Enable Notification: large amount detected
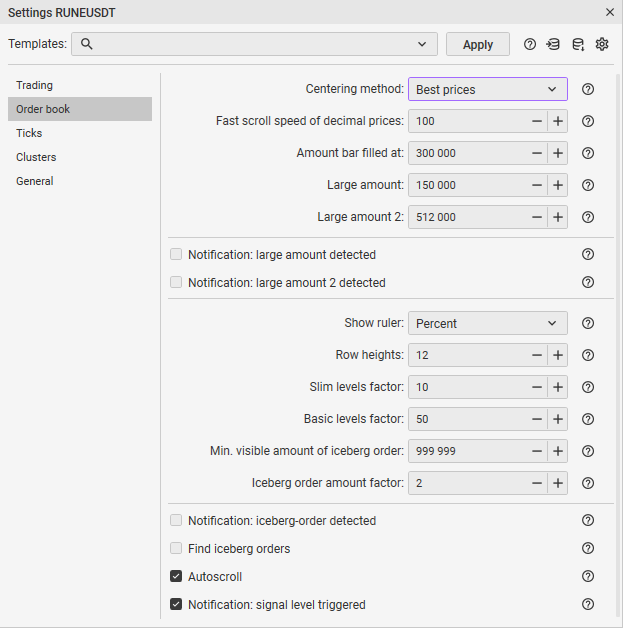 click(x=176, y=254)
